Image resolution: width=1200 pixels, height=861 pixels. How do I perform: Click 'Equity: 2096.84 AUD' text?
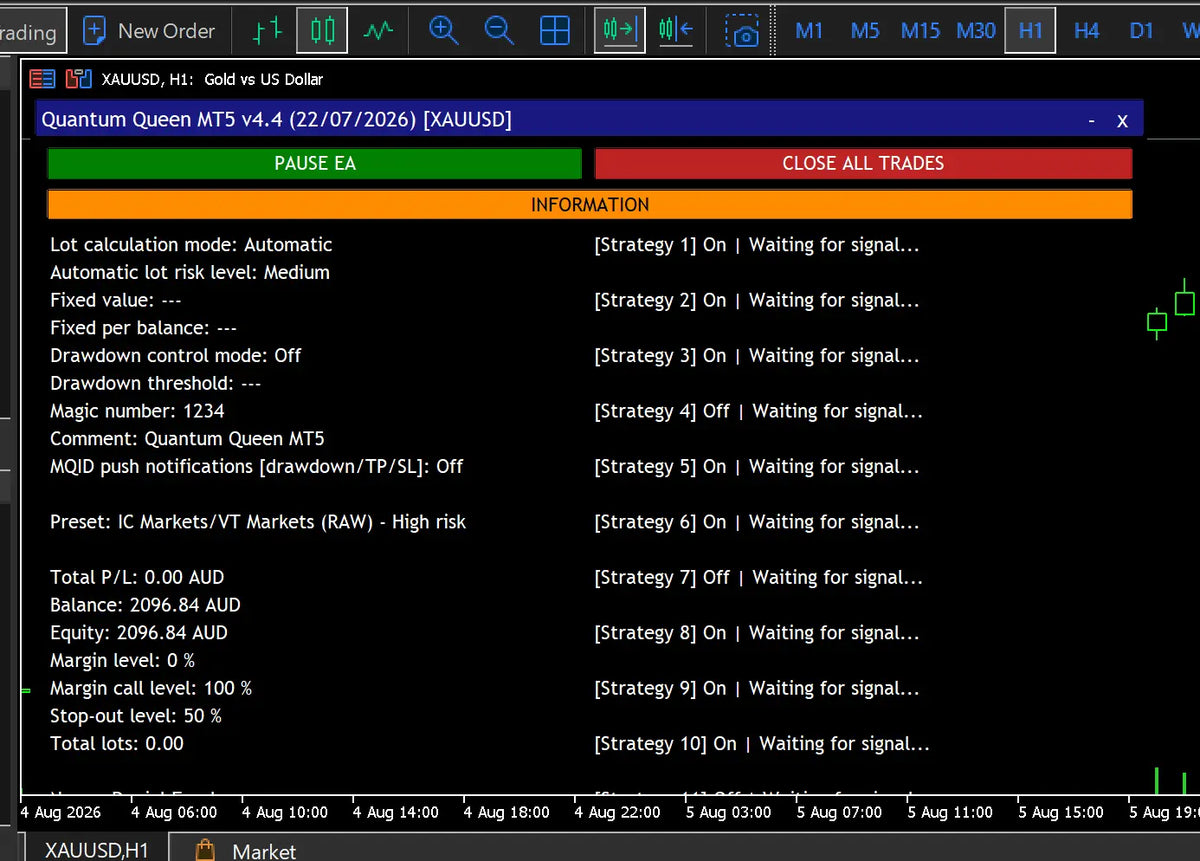139,633
